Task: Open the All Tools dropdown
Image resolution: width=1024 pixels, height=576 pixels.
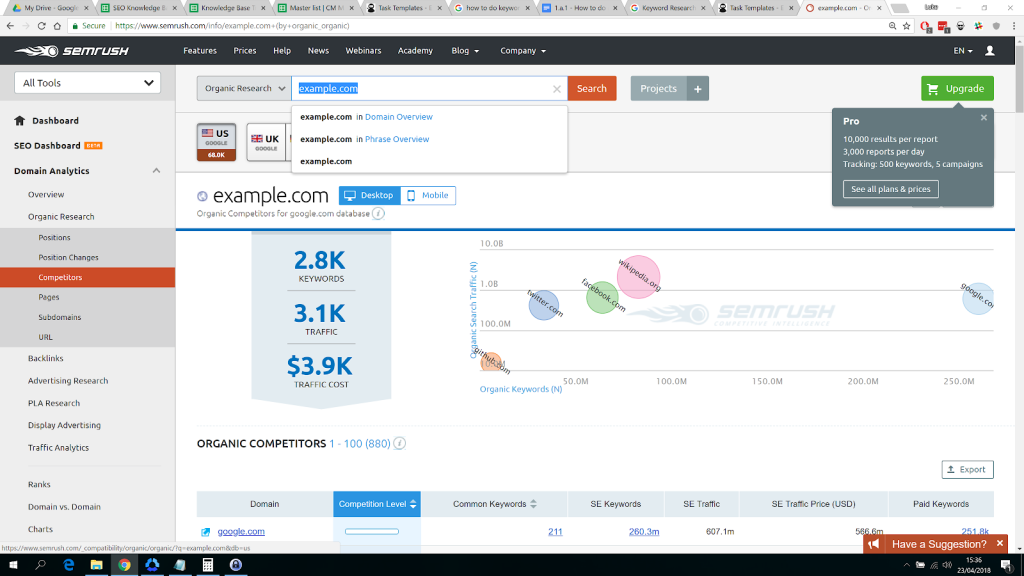Action: click(88, 83)
